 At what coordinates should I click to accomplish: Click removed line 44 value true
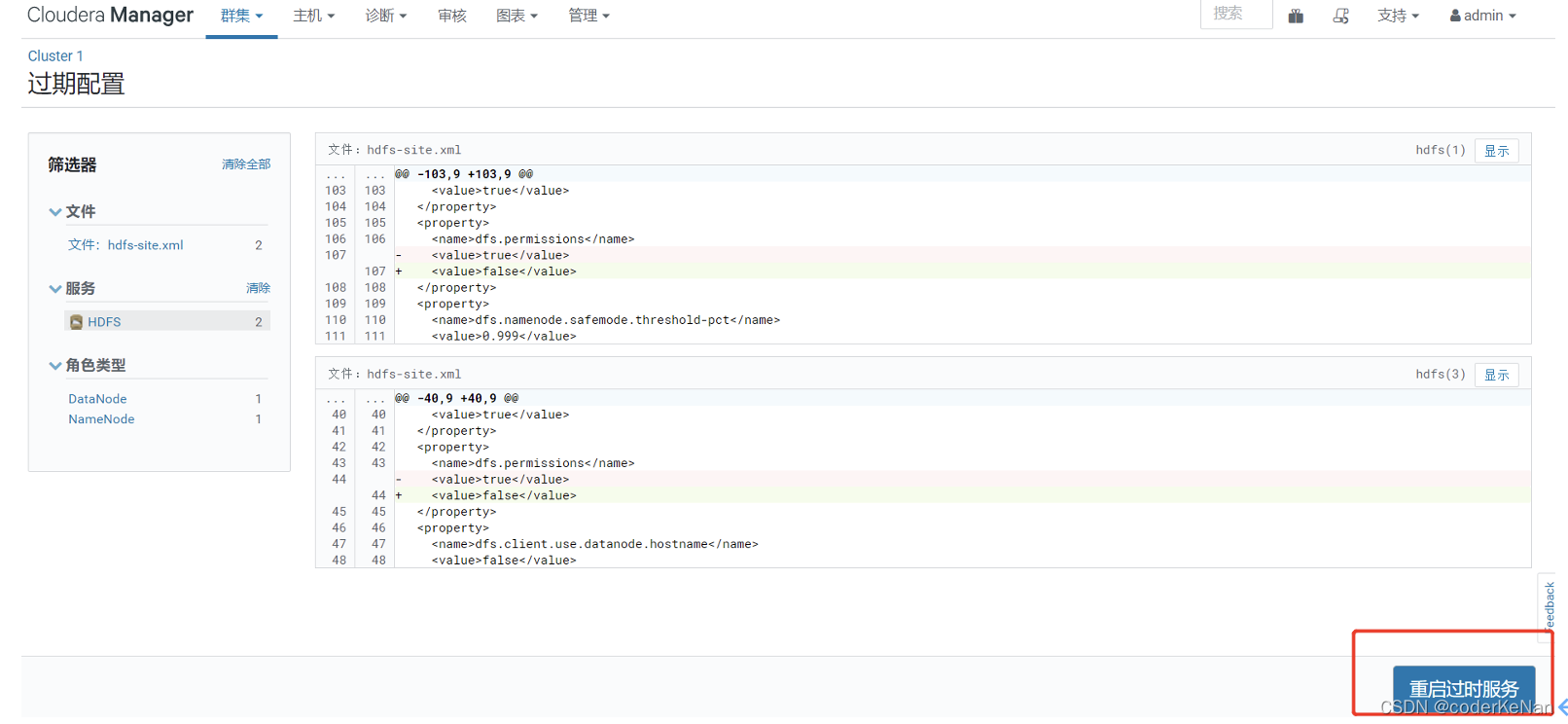click(500, 480)
